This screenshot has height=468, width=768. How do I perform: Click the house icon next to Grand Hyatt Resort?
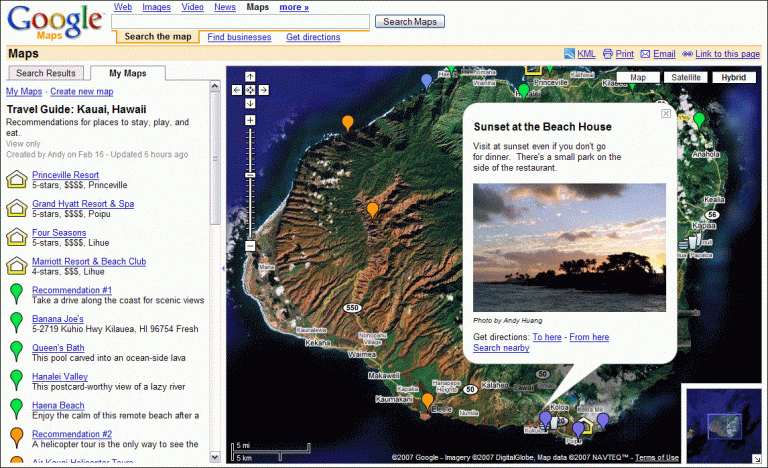(x=17, y=208)
